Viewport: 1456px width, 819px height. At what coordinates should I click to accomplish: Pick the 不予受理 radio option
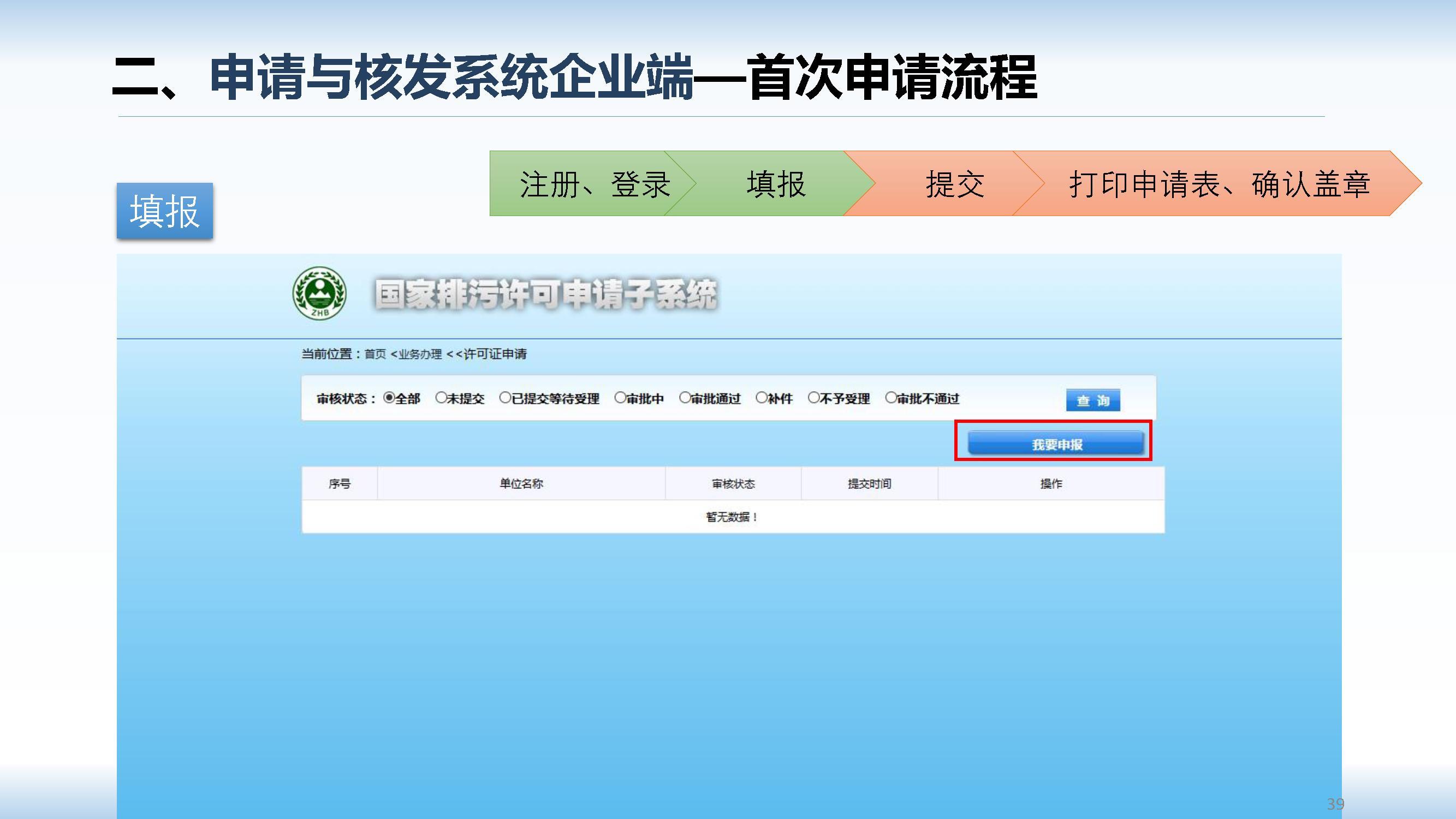pyautogui.click(x=813, y=398)
